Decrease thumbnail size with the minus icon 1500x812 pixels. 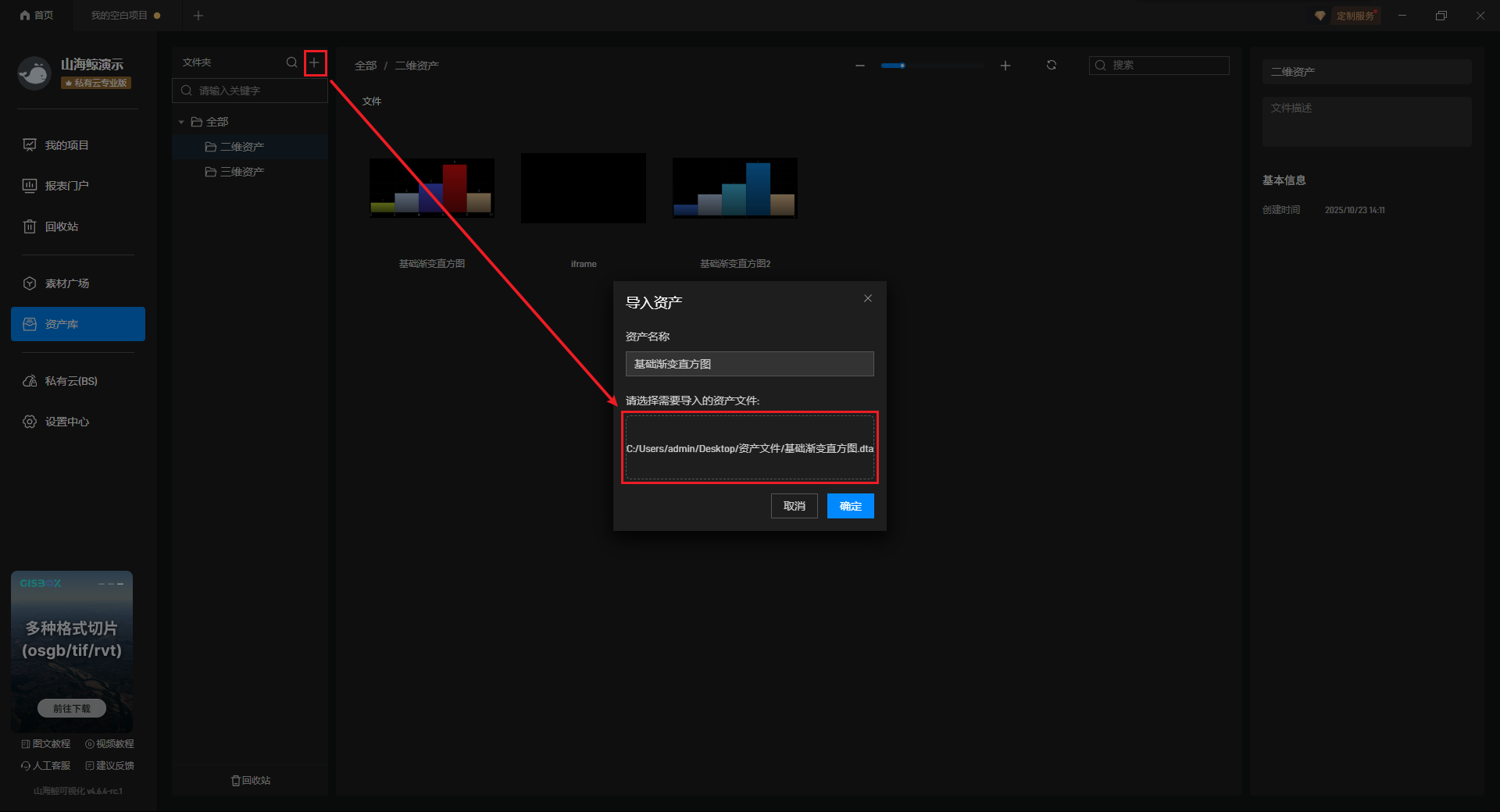point(860,66)
